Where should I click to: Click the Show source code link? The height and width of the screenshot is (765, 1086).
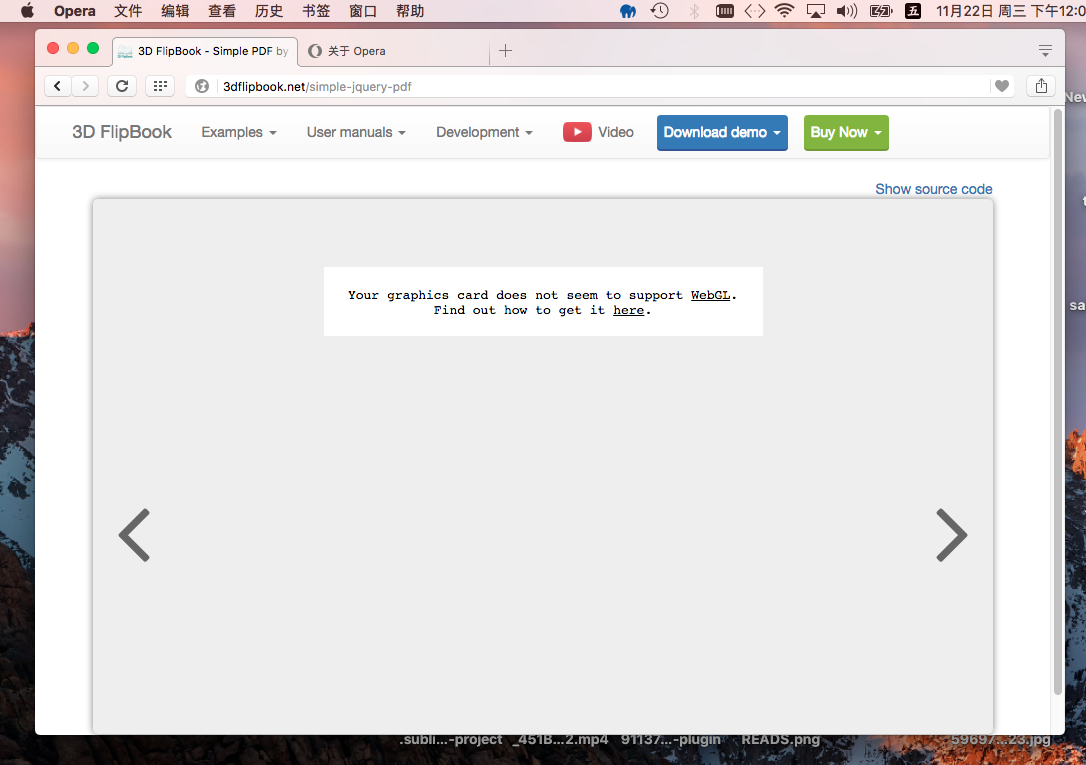[933, 189]
